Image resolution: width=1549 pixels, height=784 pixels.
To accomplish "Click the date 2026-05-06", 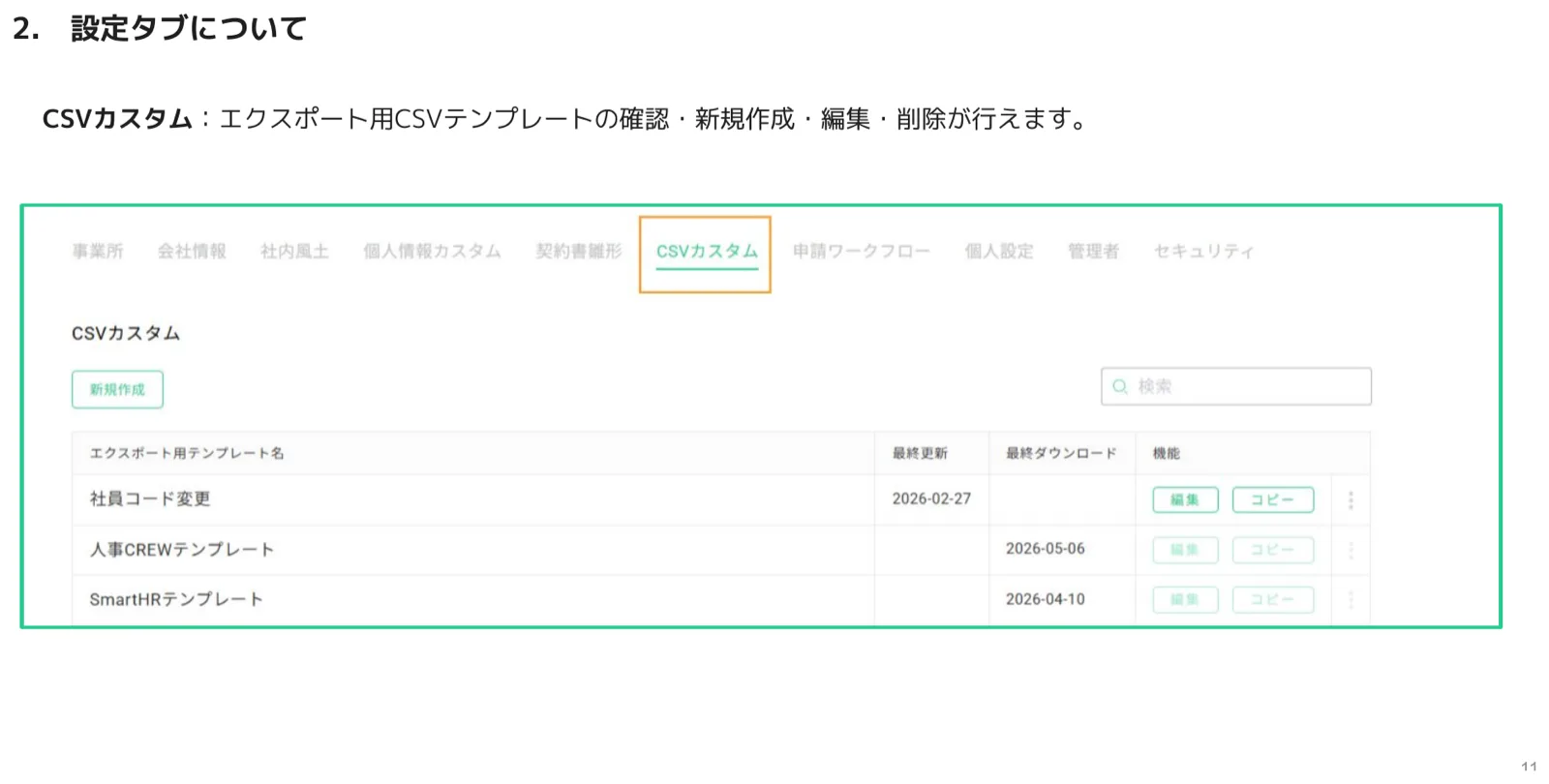I will point(1046,549).
